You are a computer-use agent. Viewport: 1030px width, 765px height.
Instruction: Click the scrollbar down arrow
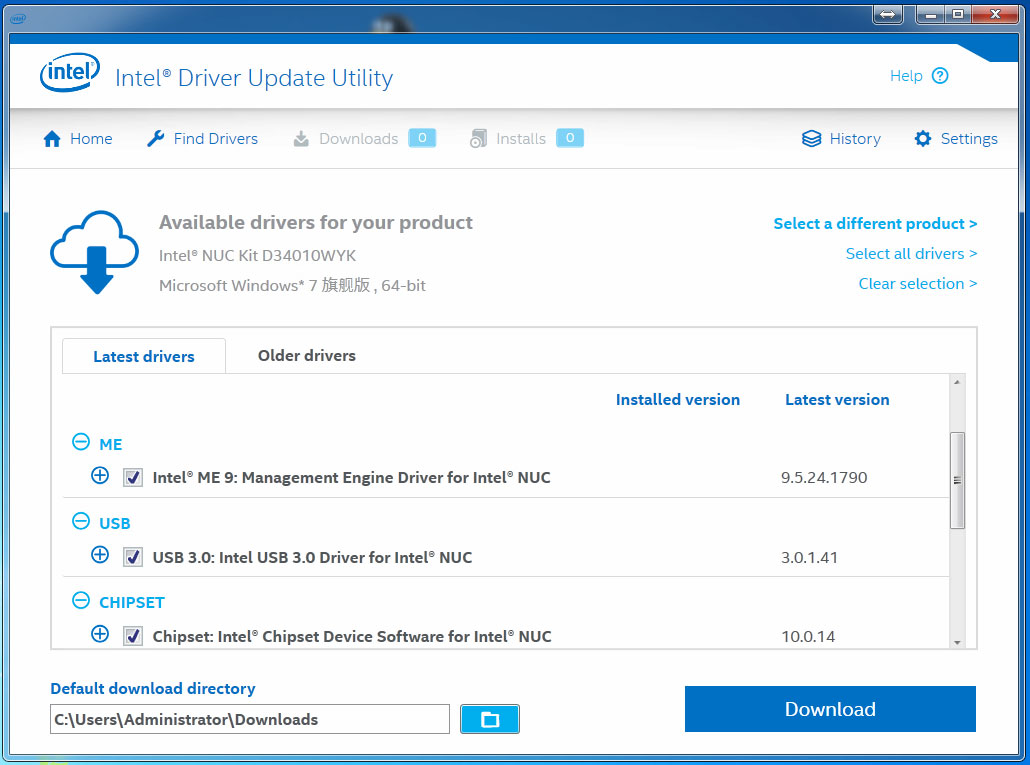(957, 642)
